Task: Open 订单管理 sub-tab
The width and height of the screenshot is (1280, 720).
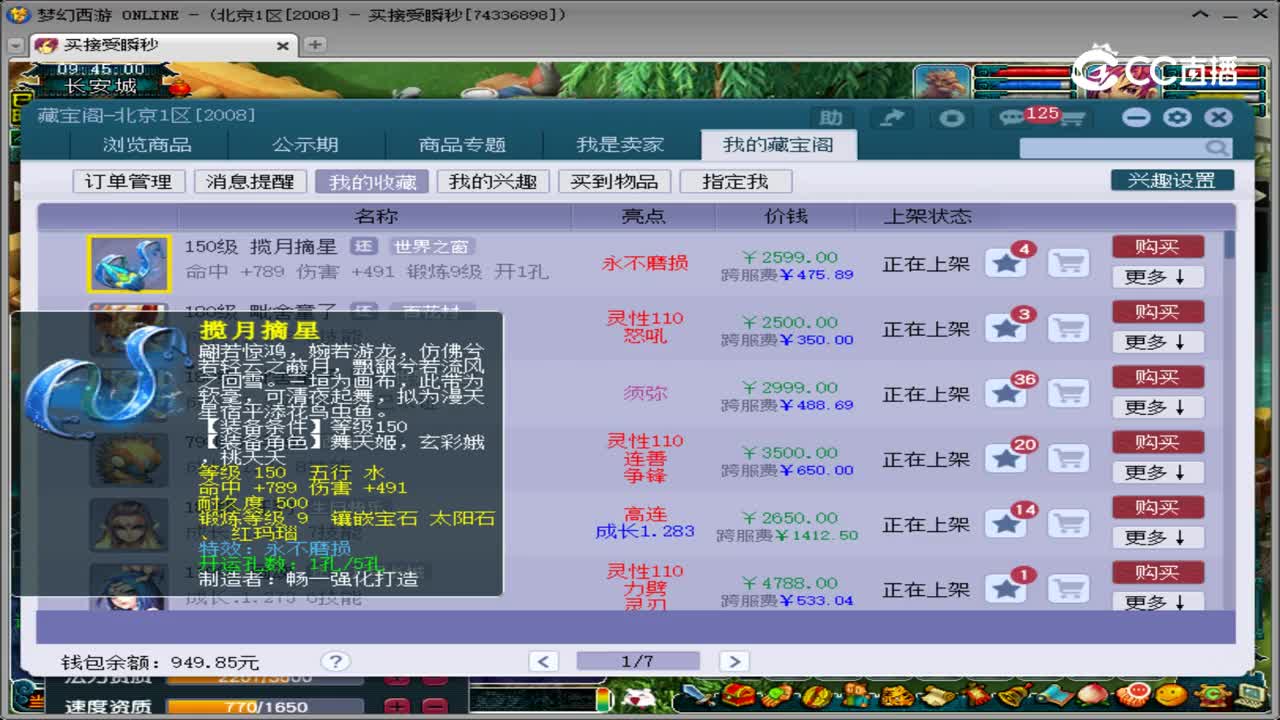Action: (x=128, y=182)
